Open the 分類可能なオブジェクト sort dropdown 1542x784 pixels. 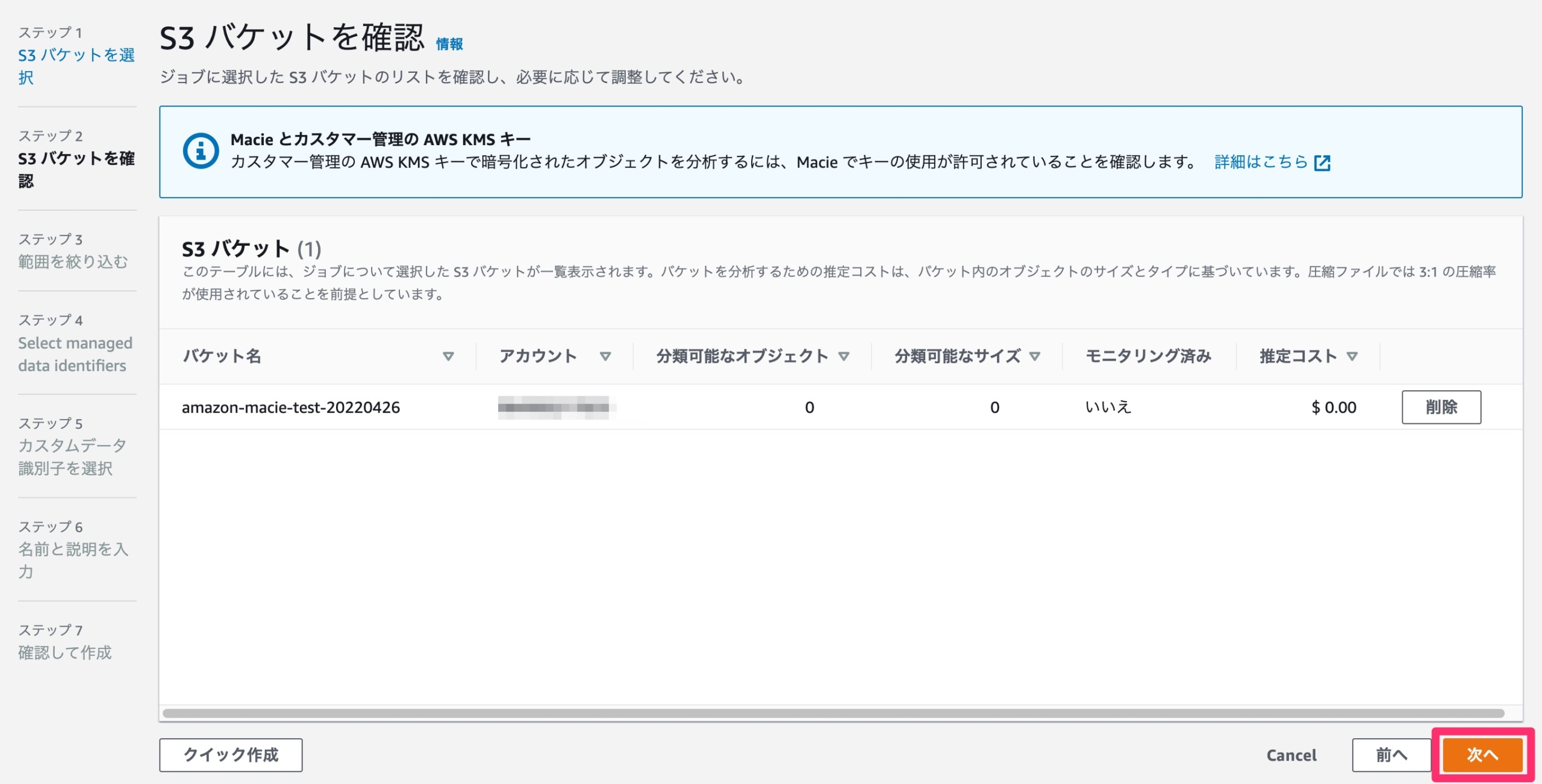pyautogui.click(x=844, y=356)
